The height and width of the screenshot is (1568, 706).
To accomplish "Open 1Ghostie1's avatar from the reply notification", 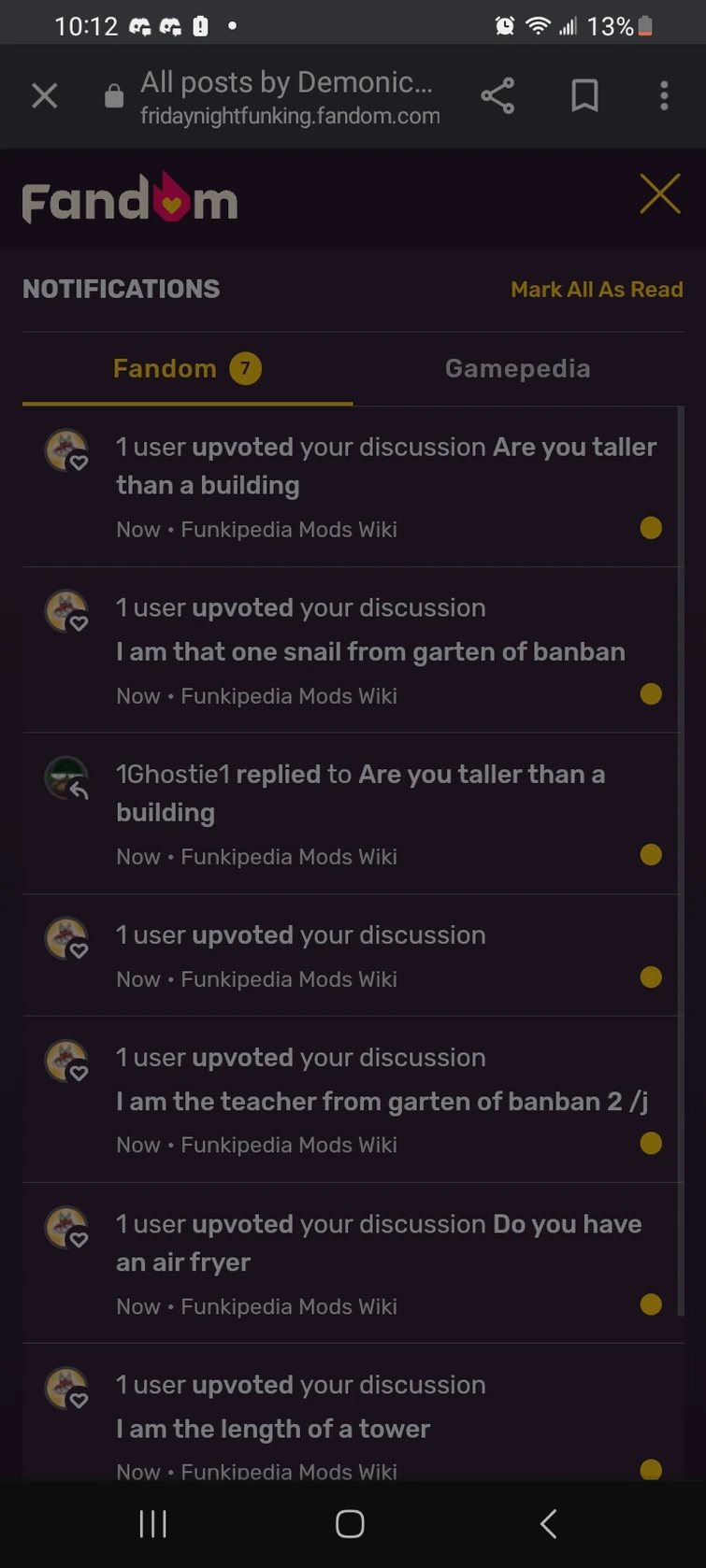I will pyautogui.click(x=65, y=777).
